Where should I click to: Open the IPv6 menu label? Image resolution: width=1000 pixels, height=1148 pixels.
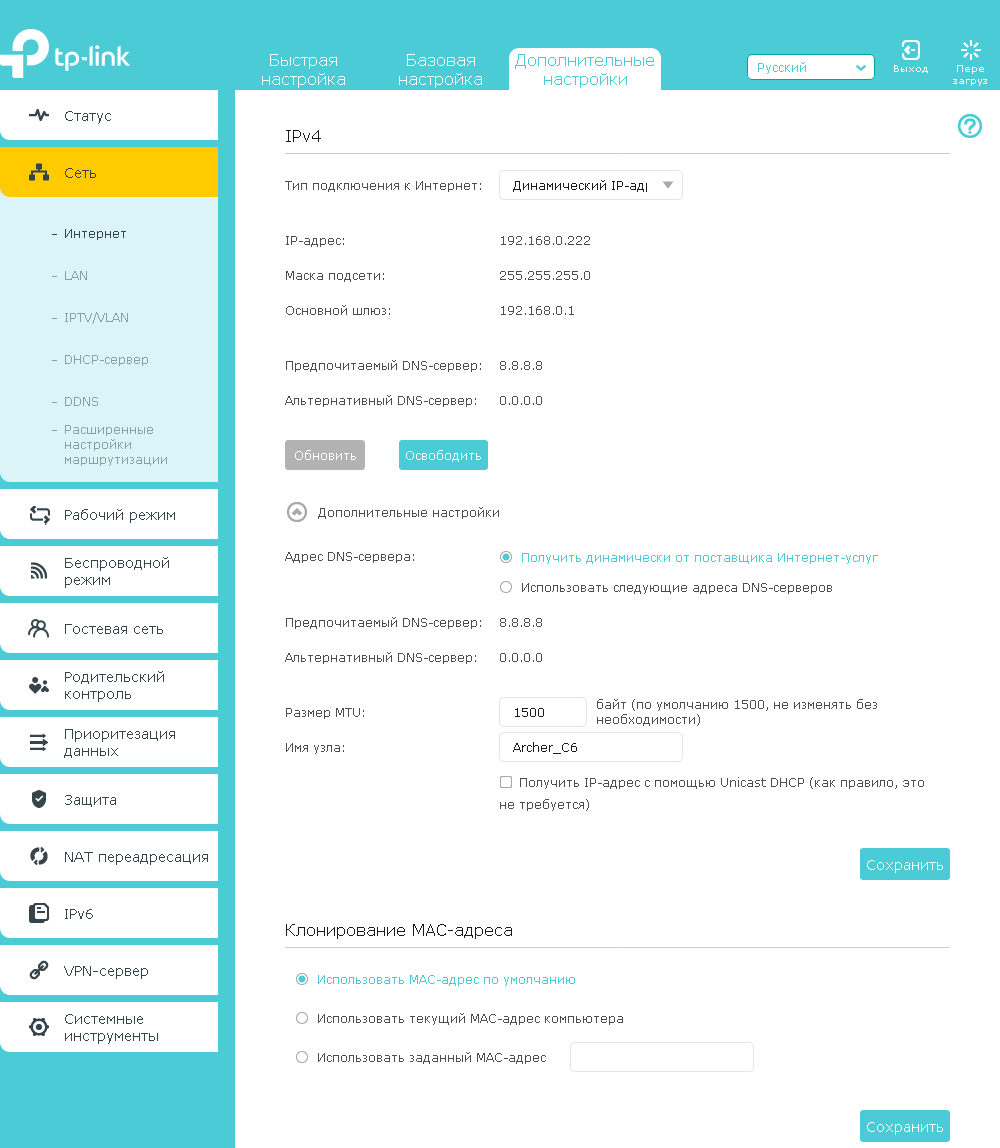78,914
